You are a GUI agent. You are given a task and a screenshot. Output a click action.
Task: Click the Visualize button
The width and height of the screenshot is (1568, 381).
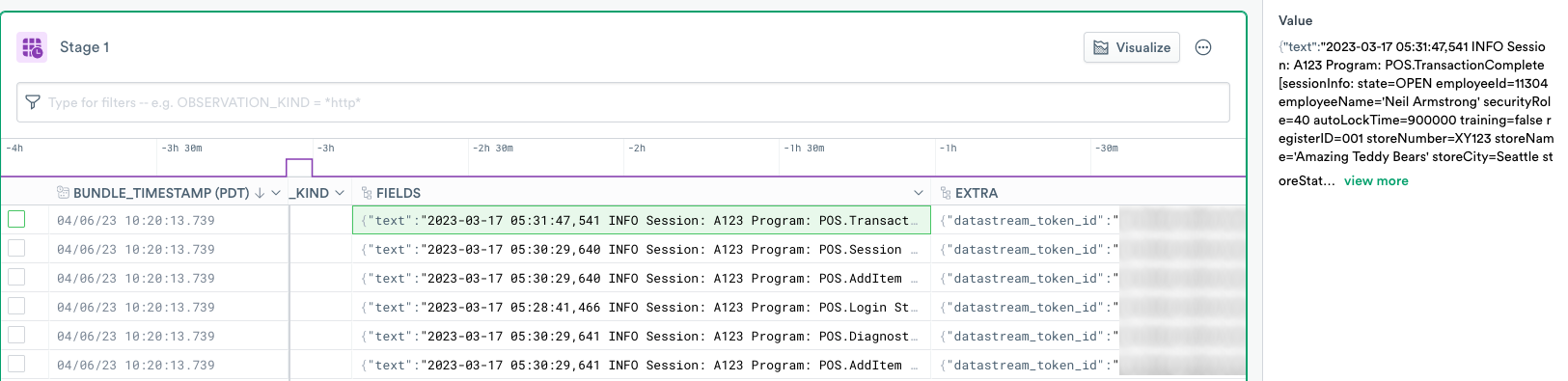pos(1132,47)
